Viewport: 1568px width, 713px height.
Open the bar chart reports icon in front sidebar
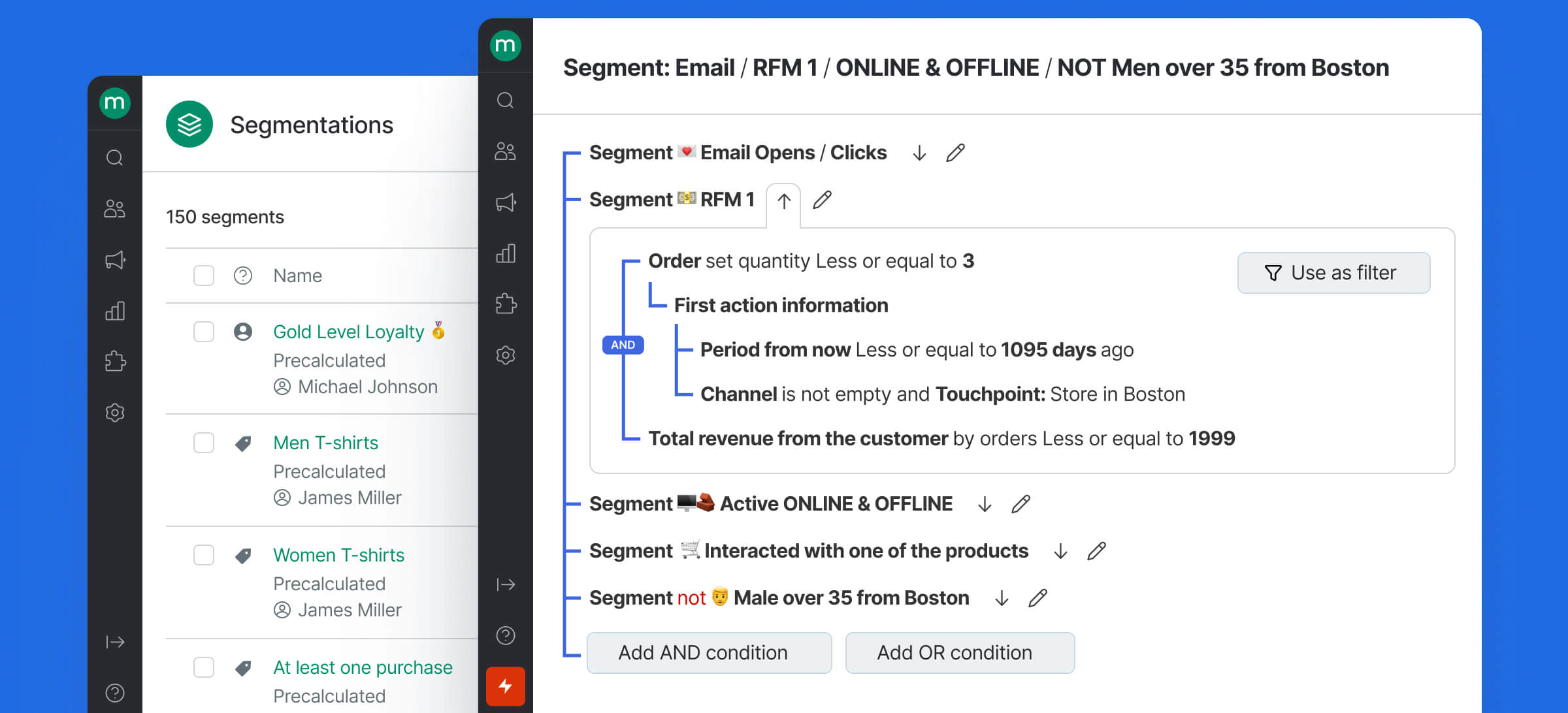coord(505,253)
